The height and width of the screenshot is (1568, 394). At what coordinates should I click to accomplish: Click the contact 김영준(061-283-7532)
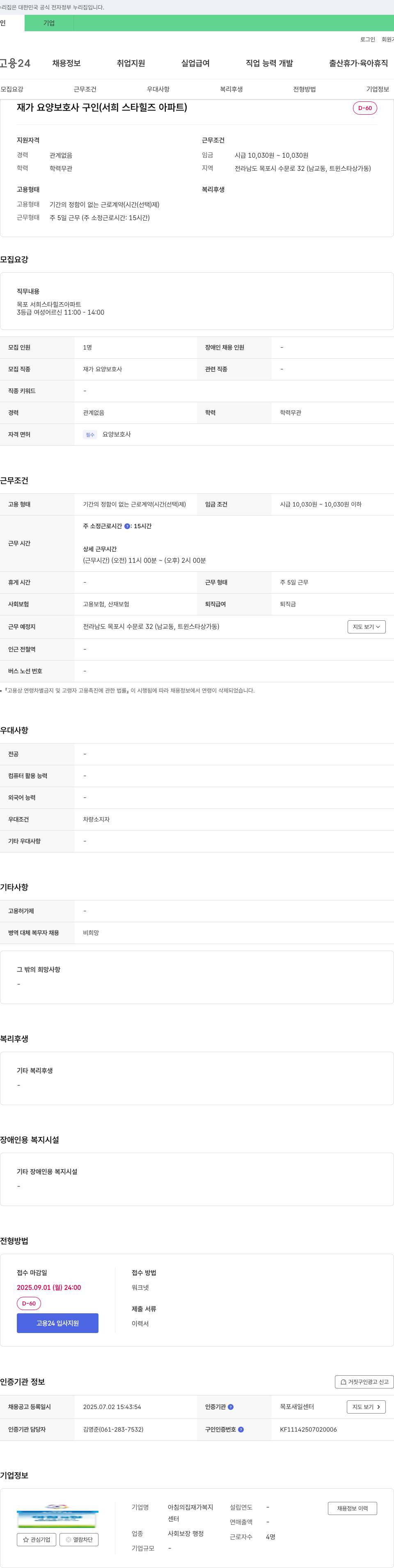coord(113,1429)
